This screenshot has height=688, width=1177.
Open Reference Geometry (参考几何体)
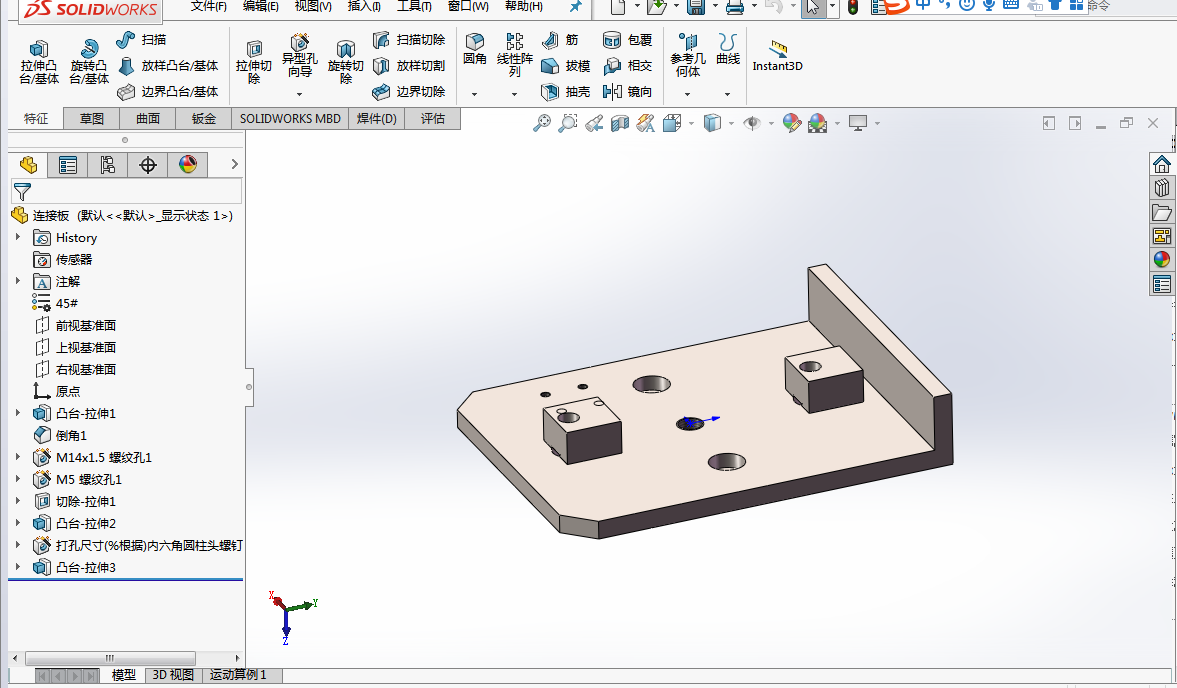[688, 55]
